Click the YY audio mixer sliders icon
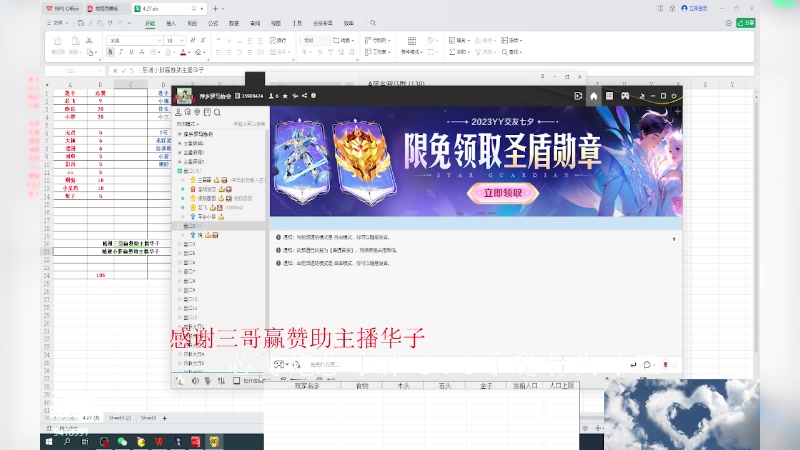The height and width of the screenshot is (450, 800). coord(221,381)
